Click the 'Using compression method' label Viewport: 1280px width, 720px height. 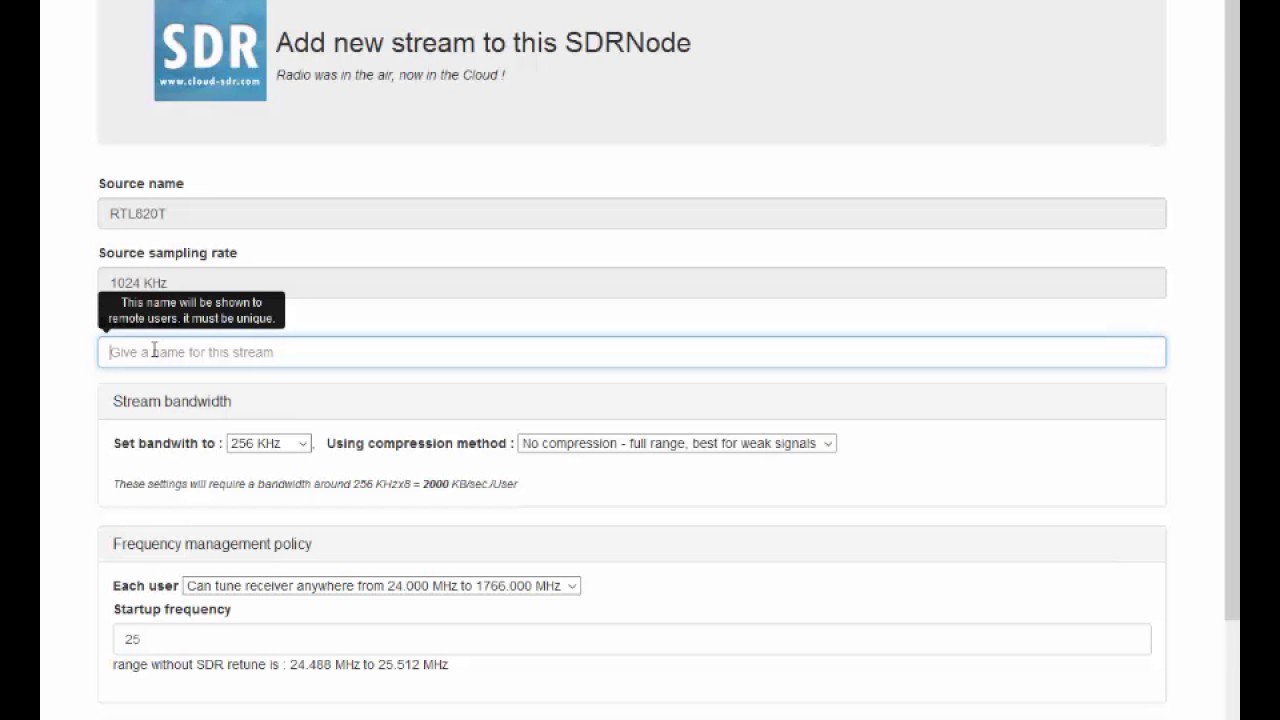click(420, 443)
